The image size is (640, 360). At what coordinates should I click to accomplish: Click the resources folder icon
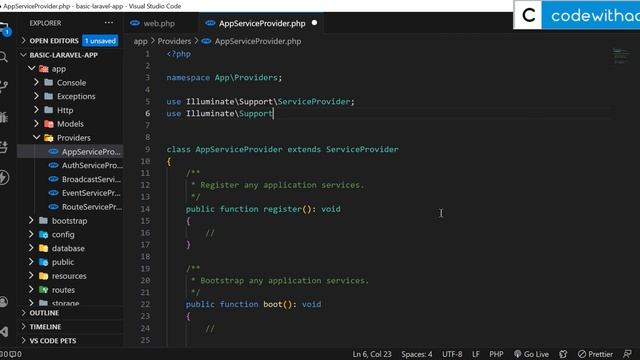coord(43,276)
